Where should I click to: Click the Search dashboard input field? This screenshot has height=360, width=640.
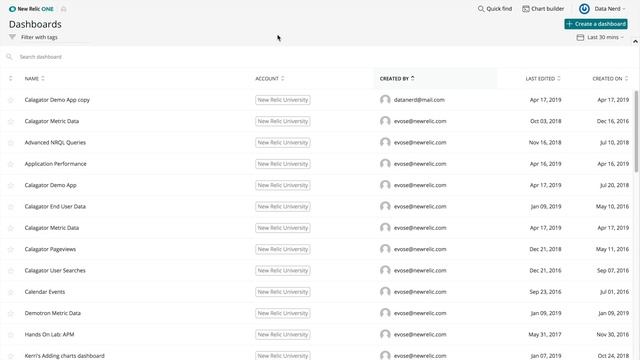pyautogui.click(x=318, y=57)
